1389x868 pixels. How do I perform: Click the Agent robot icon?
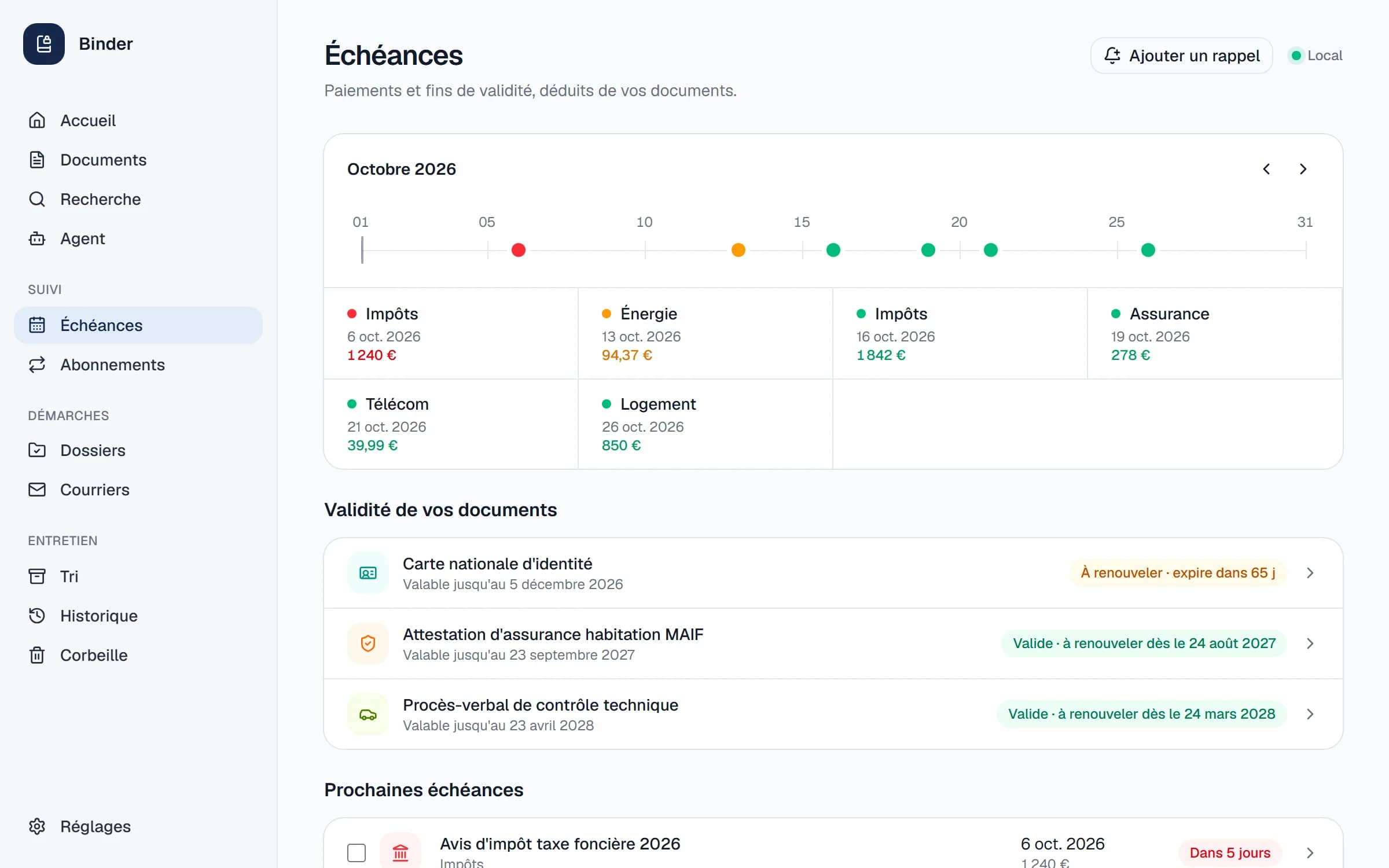pyautogui.click(x=37, y=238)
